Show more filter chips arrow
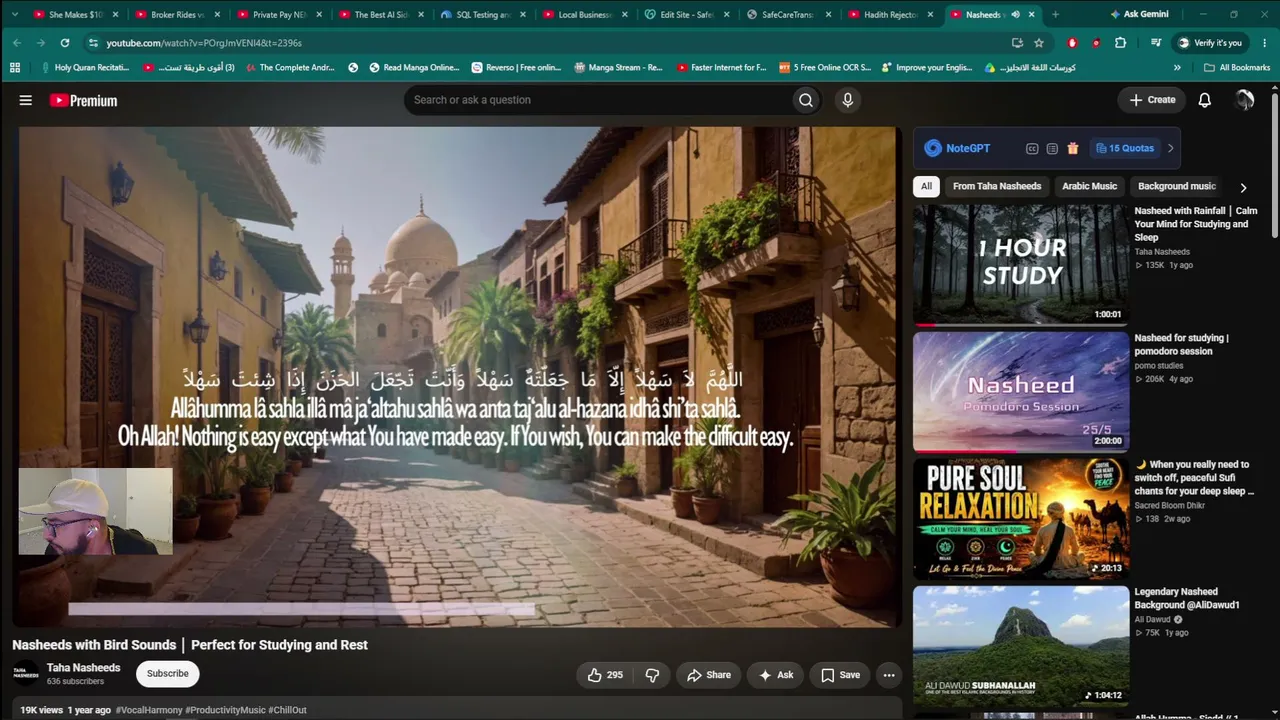Image resolution: width=1280 pixels, height=720 pixels. click(x=1243, y=187)
